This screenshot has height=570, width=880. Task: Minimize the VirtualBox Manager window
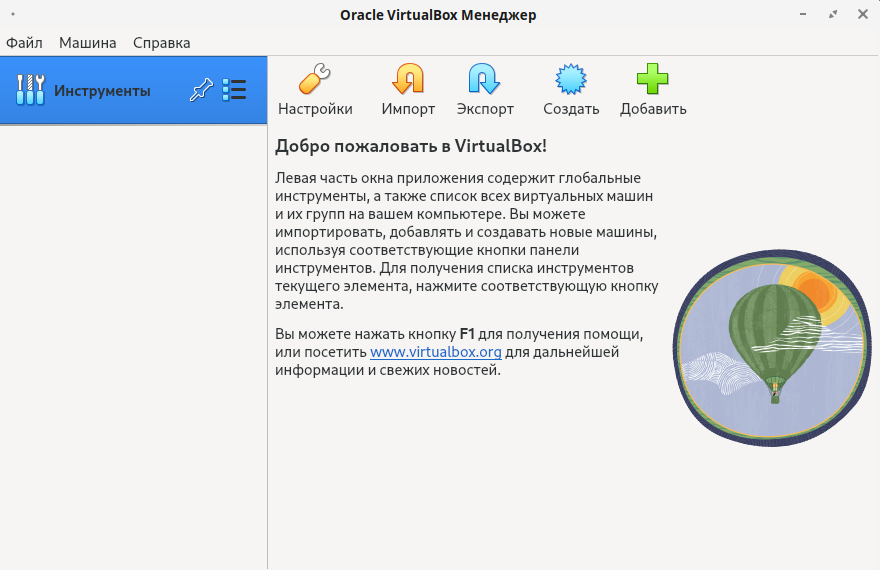pyautogui.click(x=805, y=14)
